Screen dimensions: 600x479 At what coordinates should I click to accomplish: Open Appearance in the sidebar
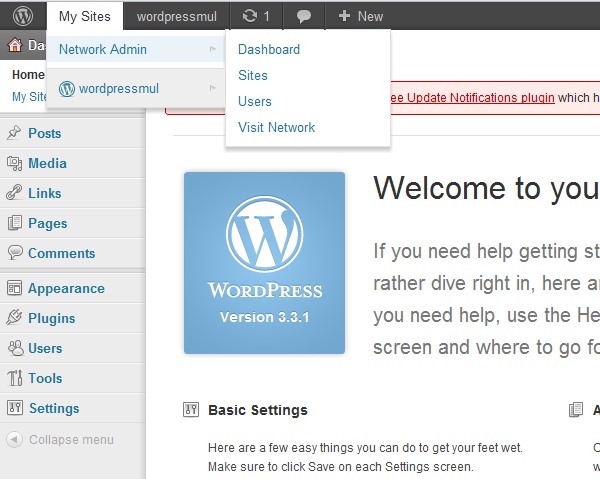click(x=66, y=288)
